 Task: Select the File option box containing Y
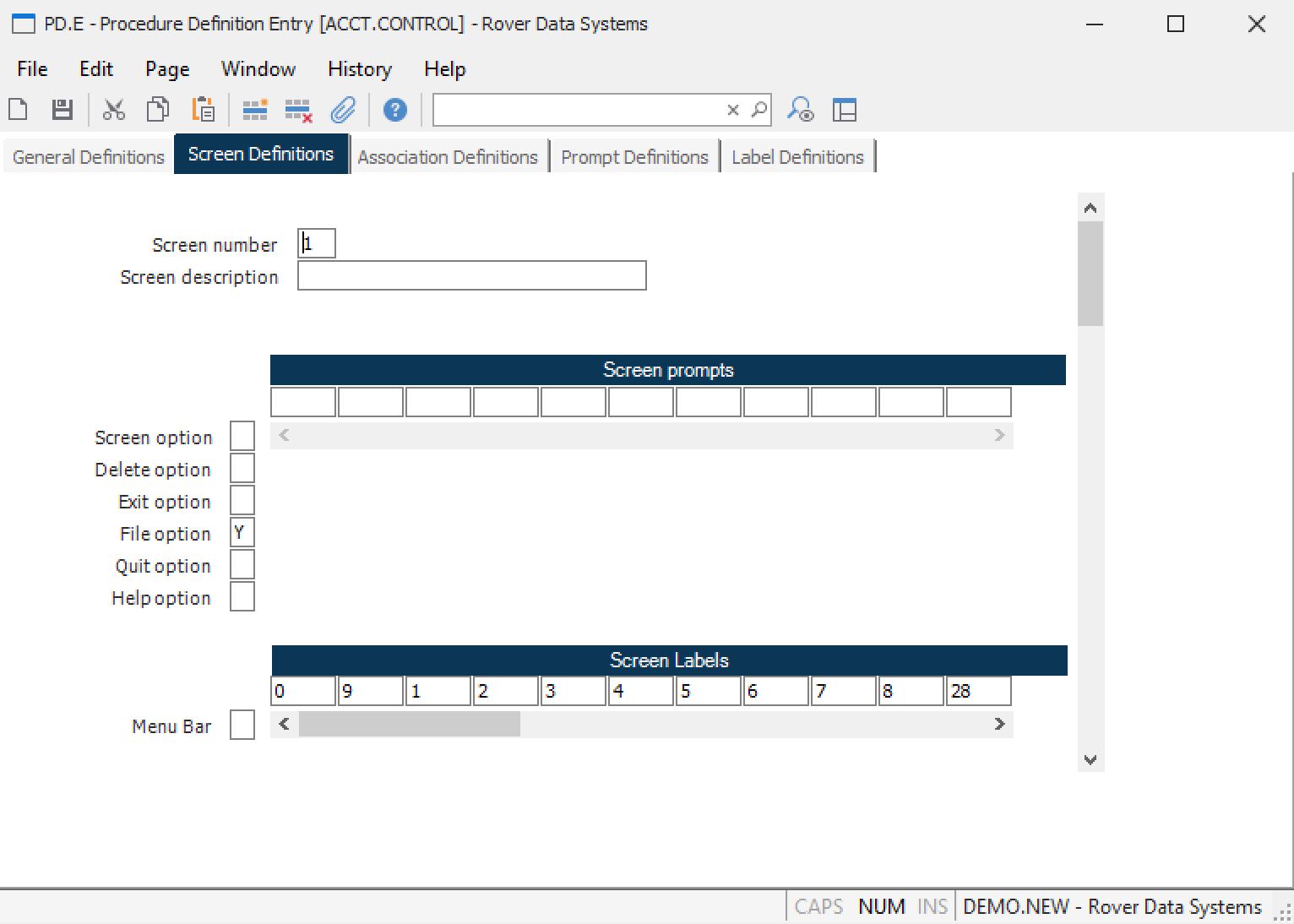pyautogui.click(x=242, y=533)
